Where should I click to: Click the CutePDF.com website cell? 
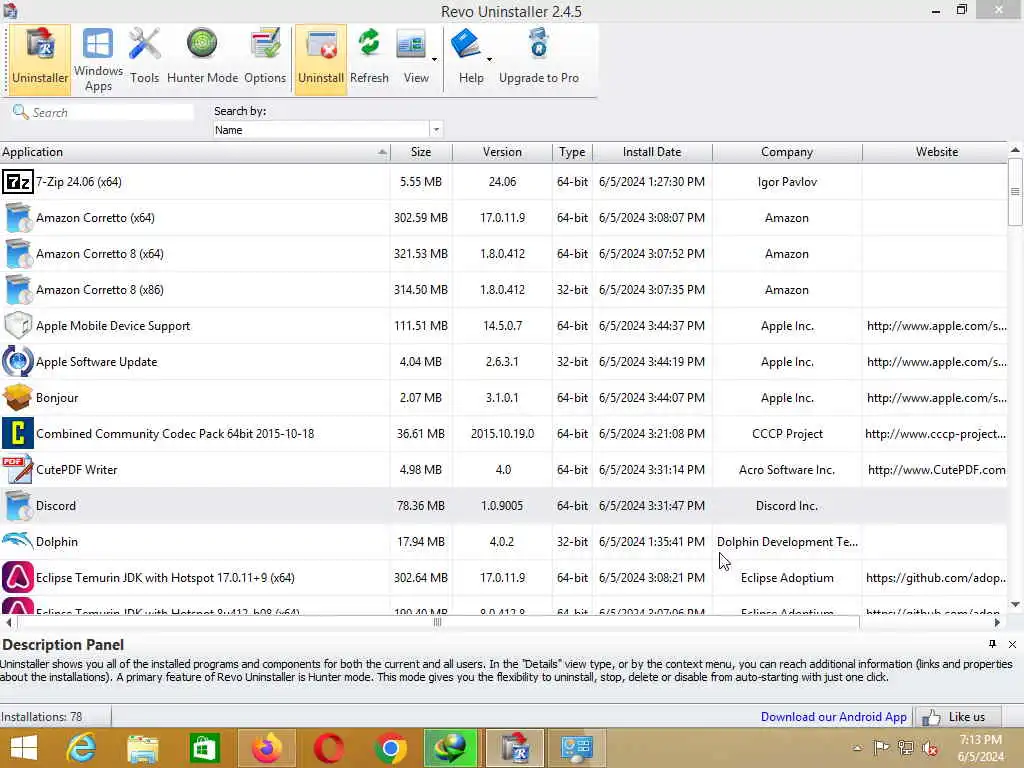936,470
